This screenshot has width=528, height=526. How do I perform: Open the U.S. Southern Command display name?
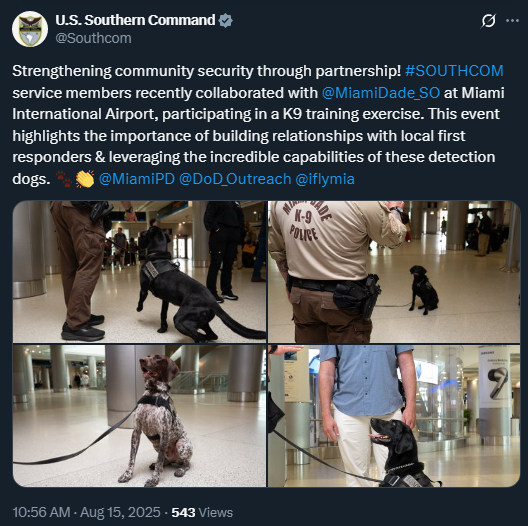[135, 20]
